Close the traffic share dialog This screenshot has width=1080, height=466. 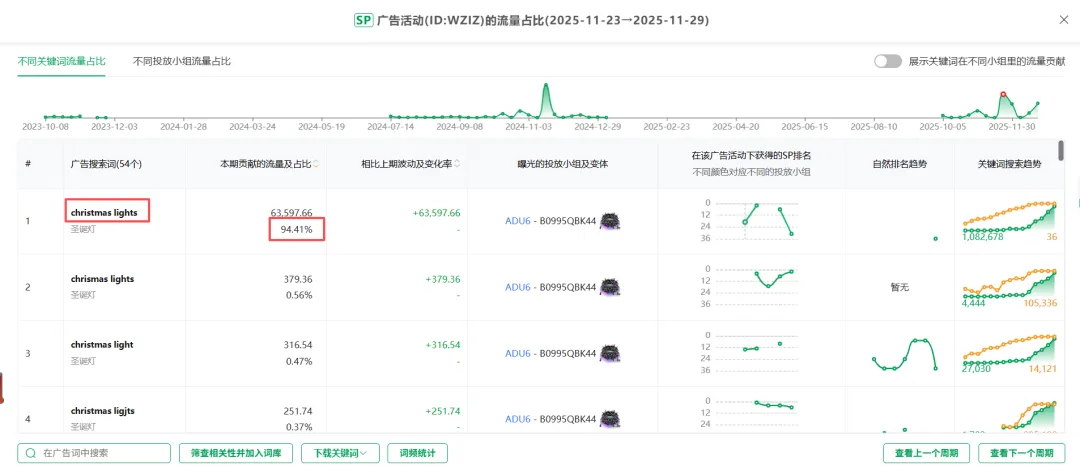[1063, 21]
